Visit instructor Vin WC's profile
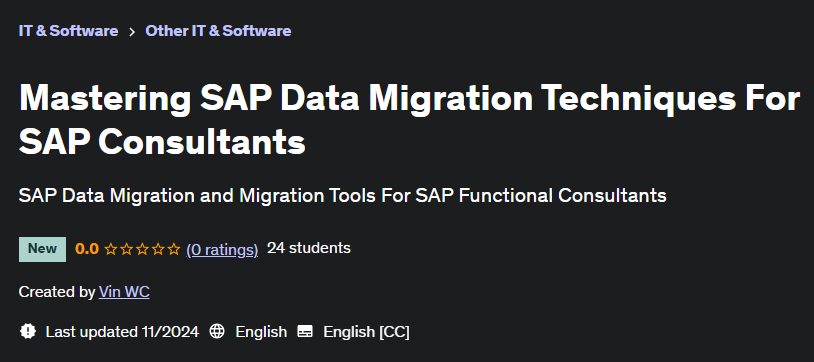 tap(124, 292)
